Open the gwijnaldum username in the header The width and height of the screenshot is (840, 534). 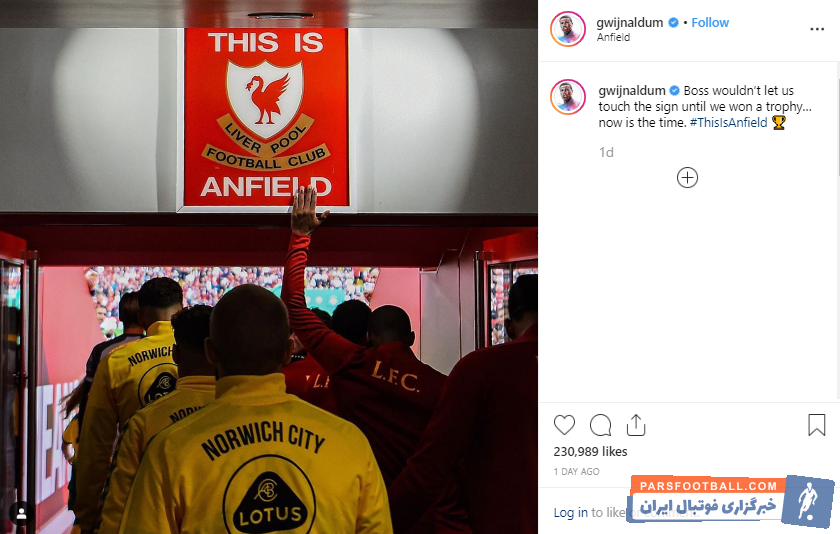tap(629, 22)
